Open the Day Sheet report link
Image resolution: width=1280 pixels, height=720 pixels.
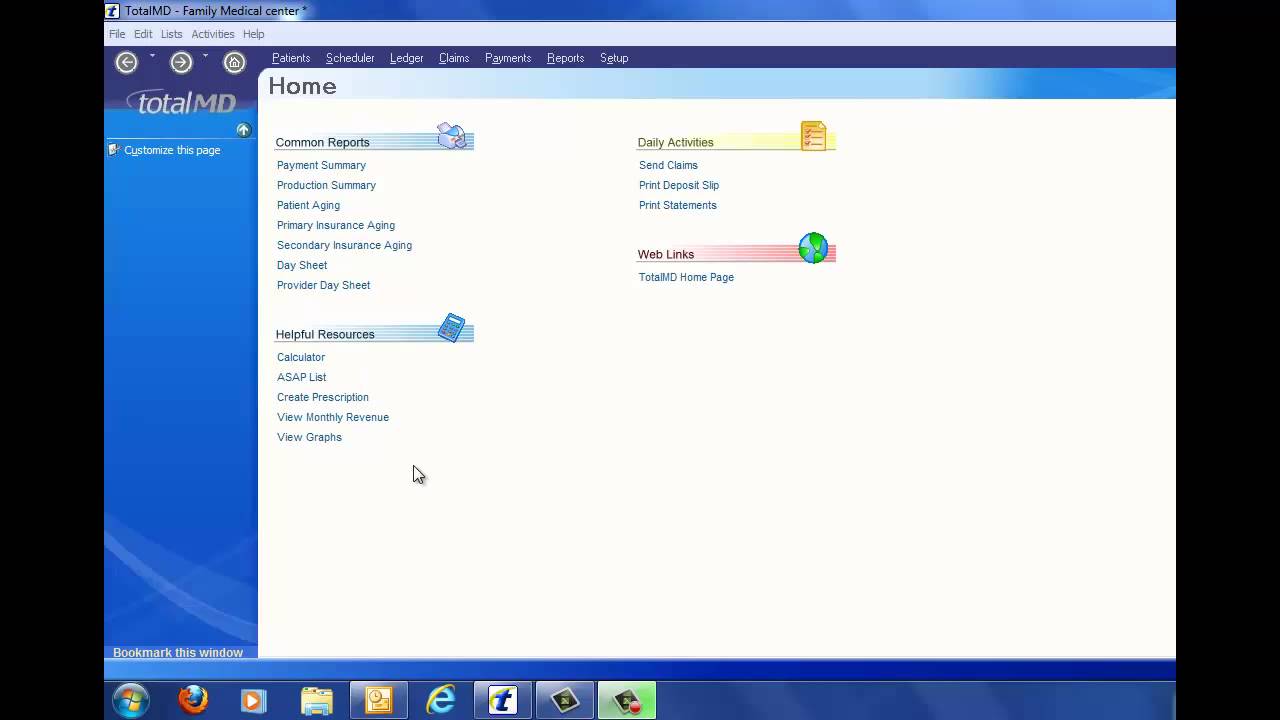point(302,265)
